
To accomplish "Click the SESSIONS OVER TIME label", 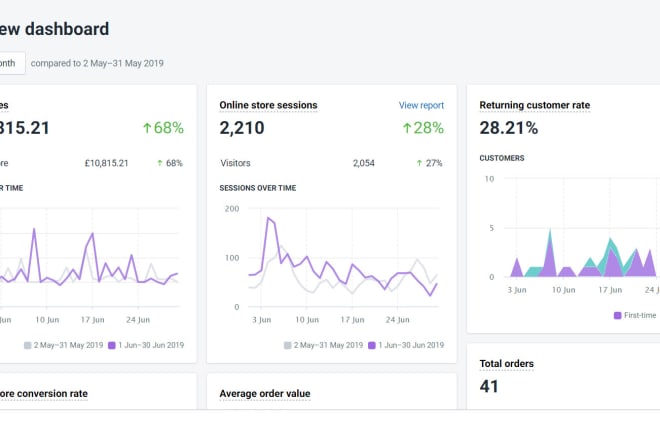I will pyautogui.click(x=258, y=188).
